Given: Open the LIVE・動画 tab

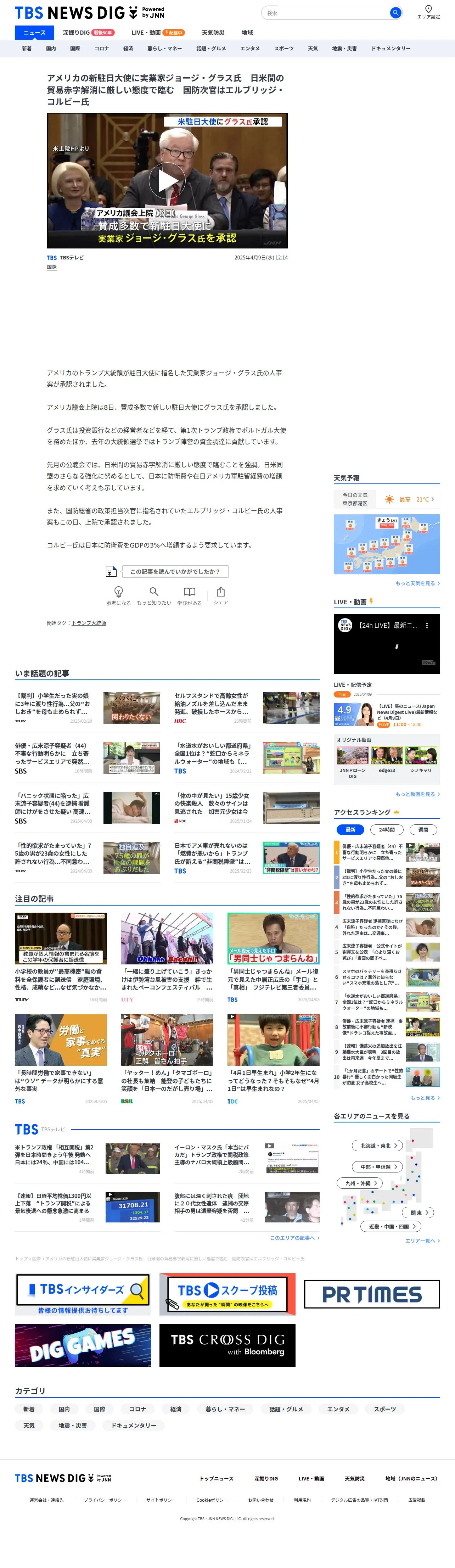Looking at the screenshot, I should click(158, 33).
